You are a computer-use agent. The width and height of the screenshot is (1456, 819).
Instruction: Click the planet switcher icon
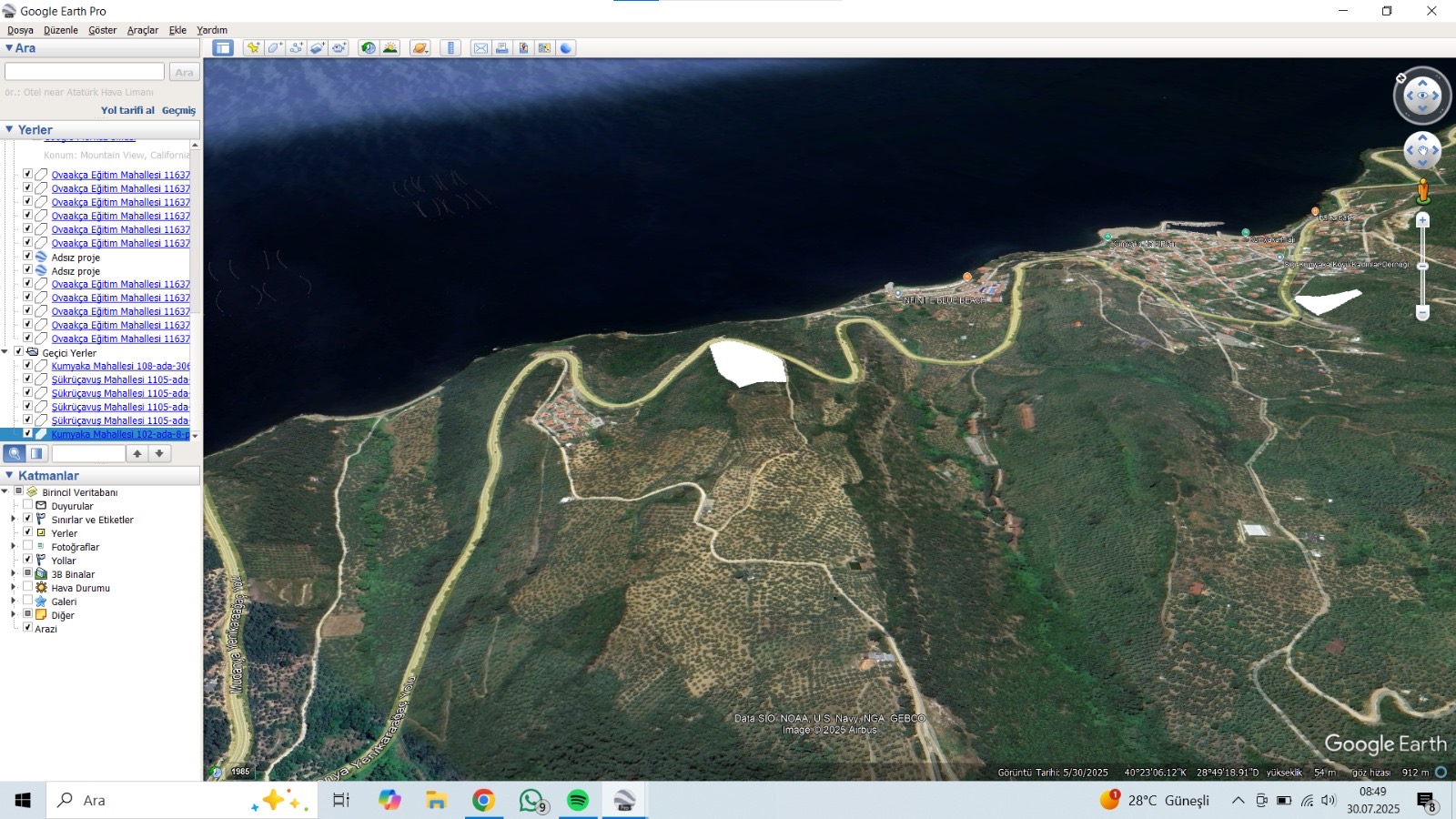pyautogui.click(x=420, y=48)
